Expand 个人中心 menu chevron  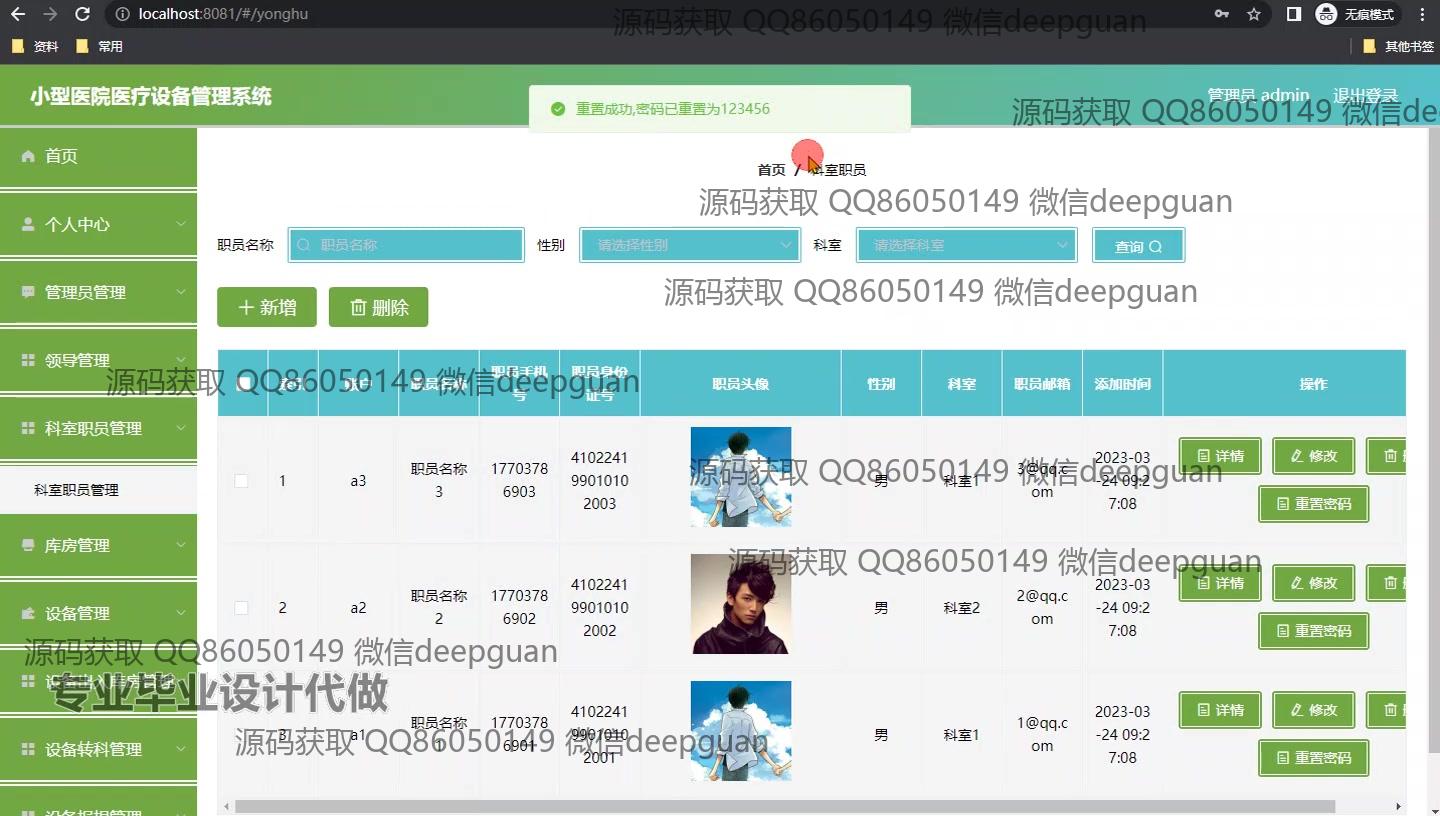tap(181, 224)
